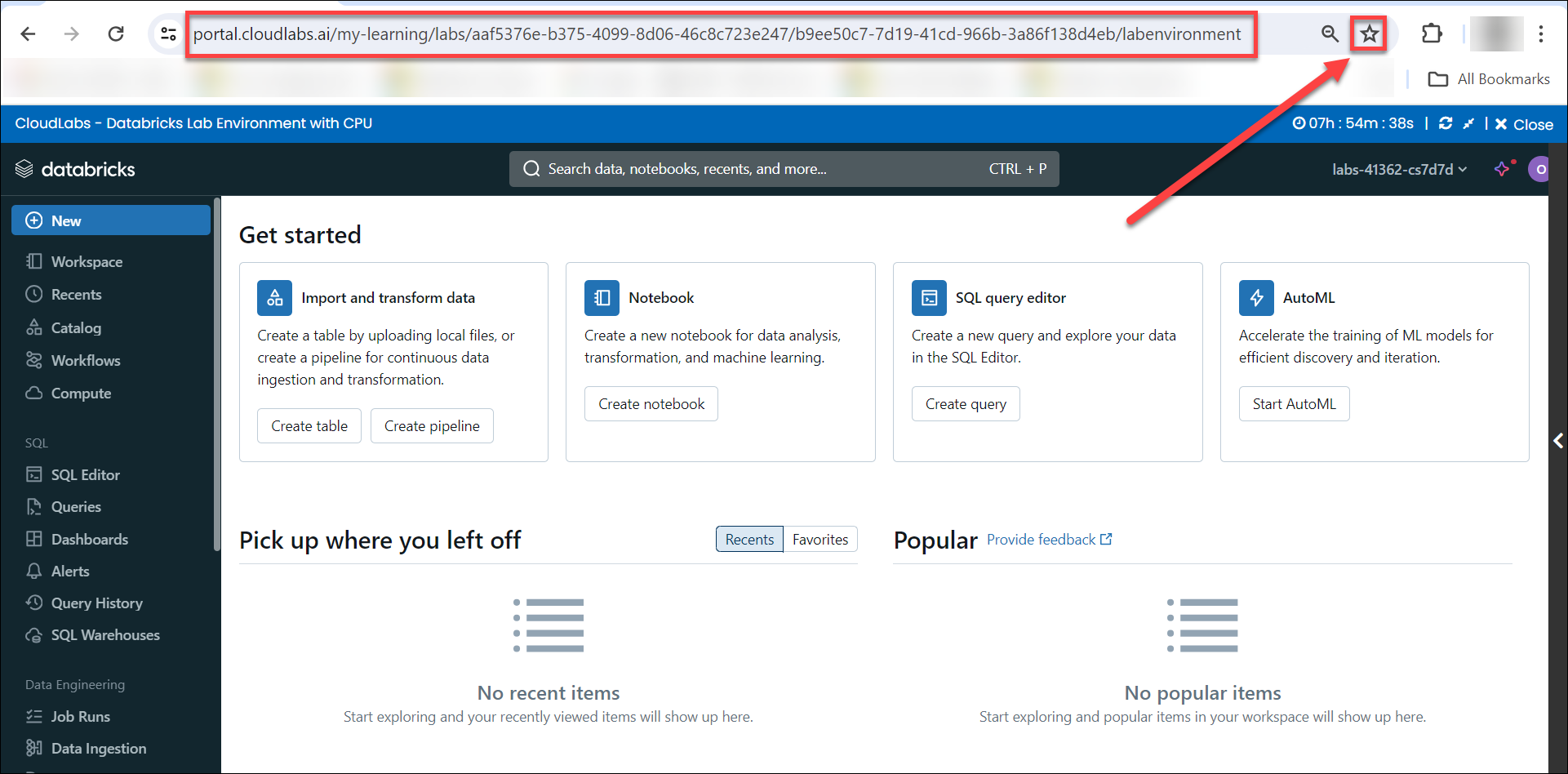Click the sidebar vertical scrollbar

pos(216,376)
